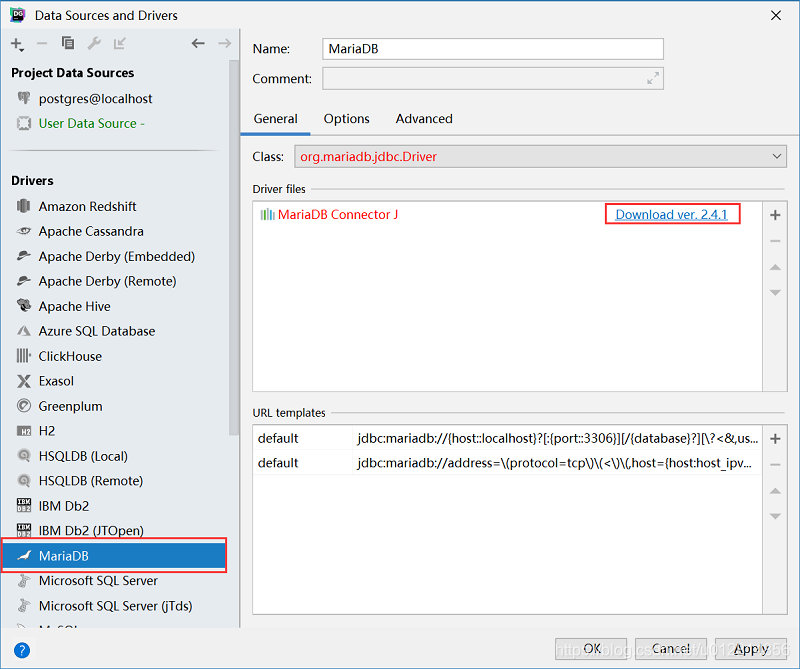Select Apache Derby (Embedded) driver

[x=117, y=256]
